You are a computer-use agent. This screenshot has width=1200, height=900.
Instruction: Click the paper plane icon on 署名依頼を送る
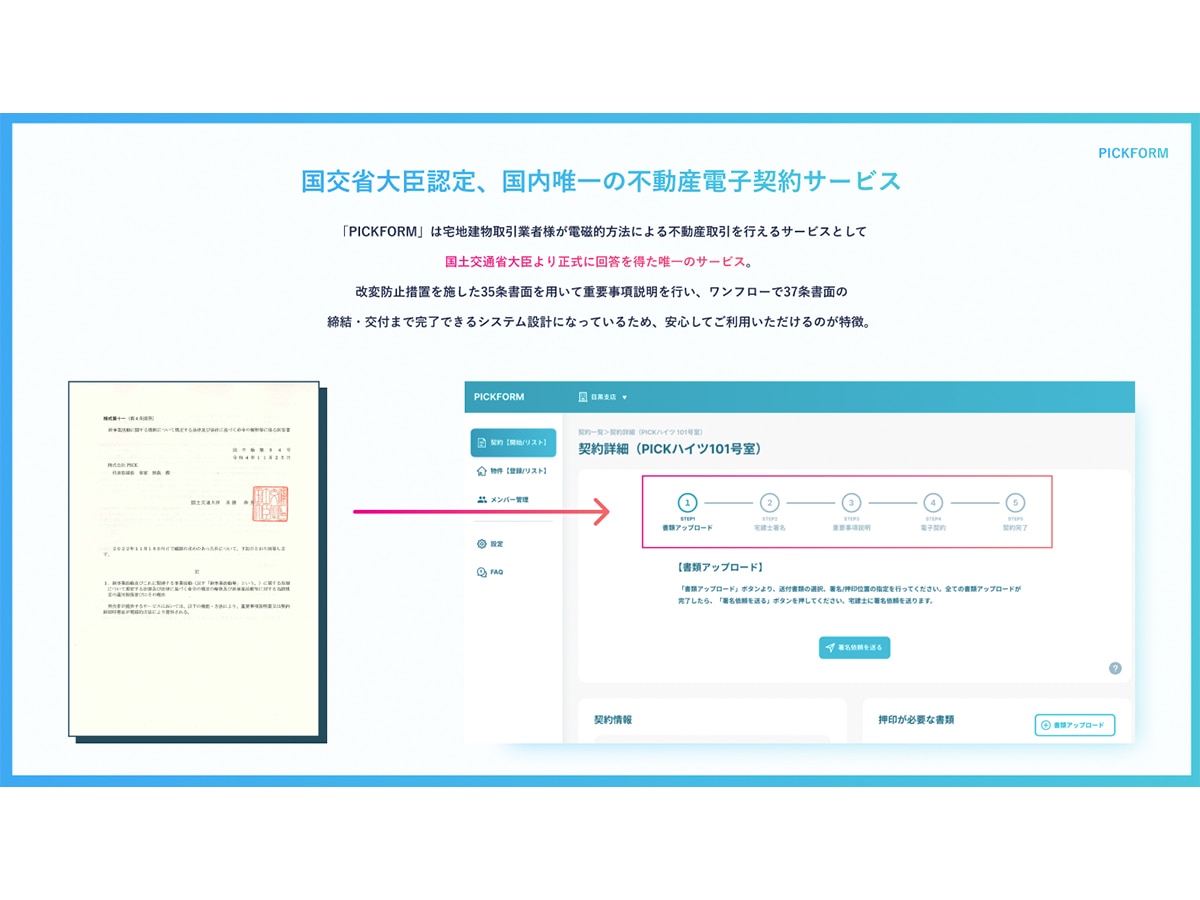[830, 648]
